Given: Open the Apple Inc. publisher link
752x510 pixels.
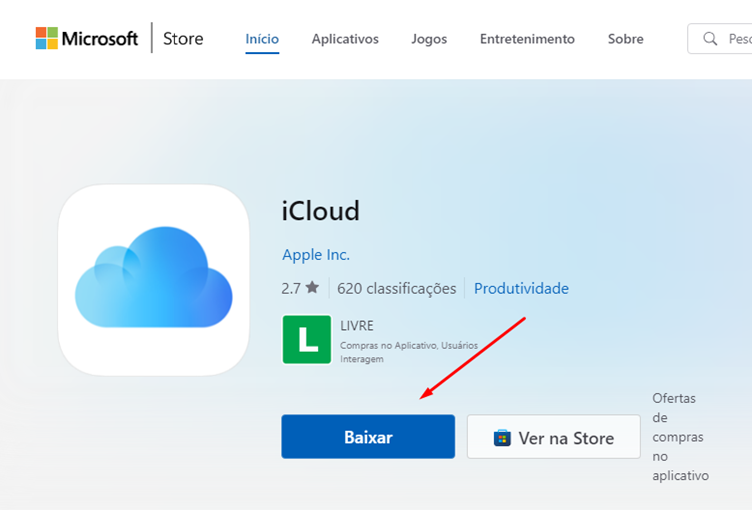Looking at the screenshot, I should point(316,255).
